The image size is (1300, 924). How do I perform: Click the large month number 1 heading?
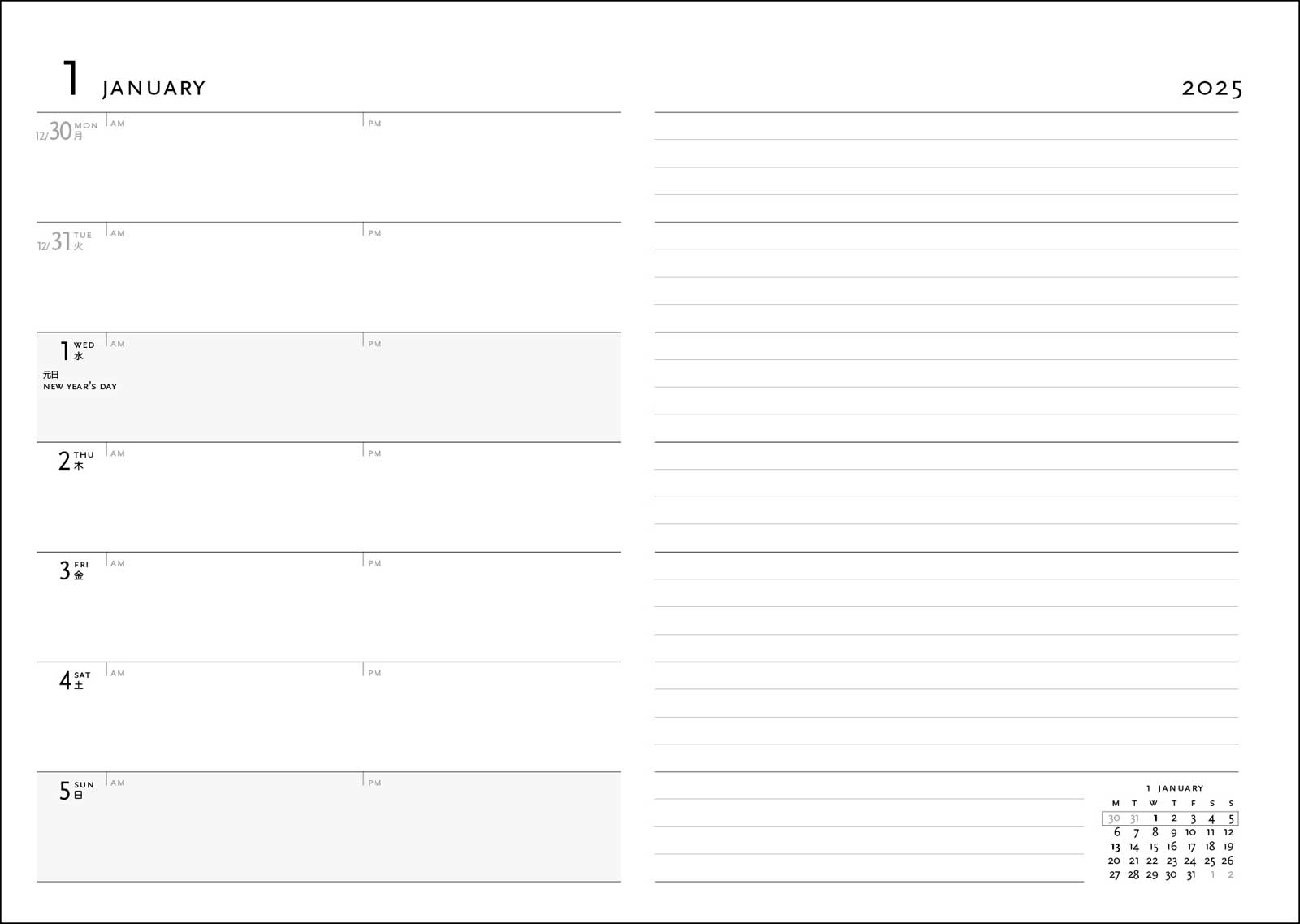point(71,78)
